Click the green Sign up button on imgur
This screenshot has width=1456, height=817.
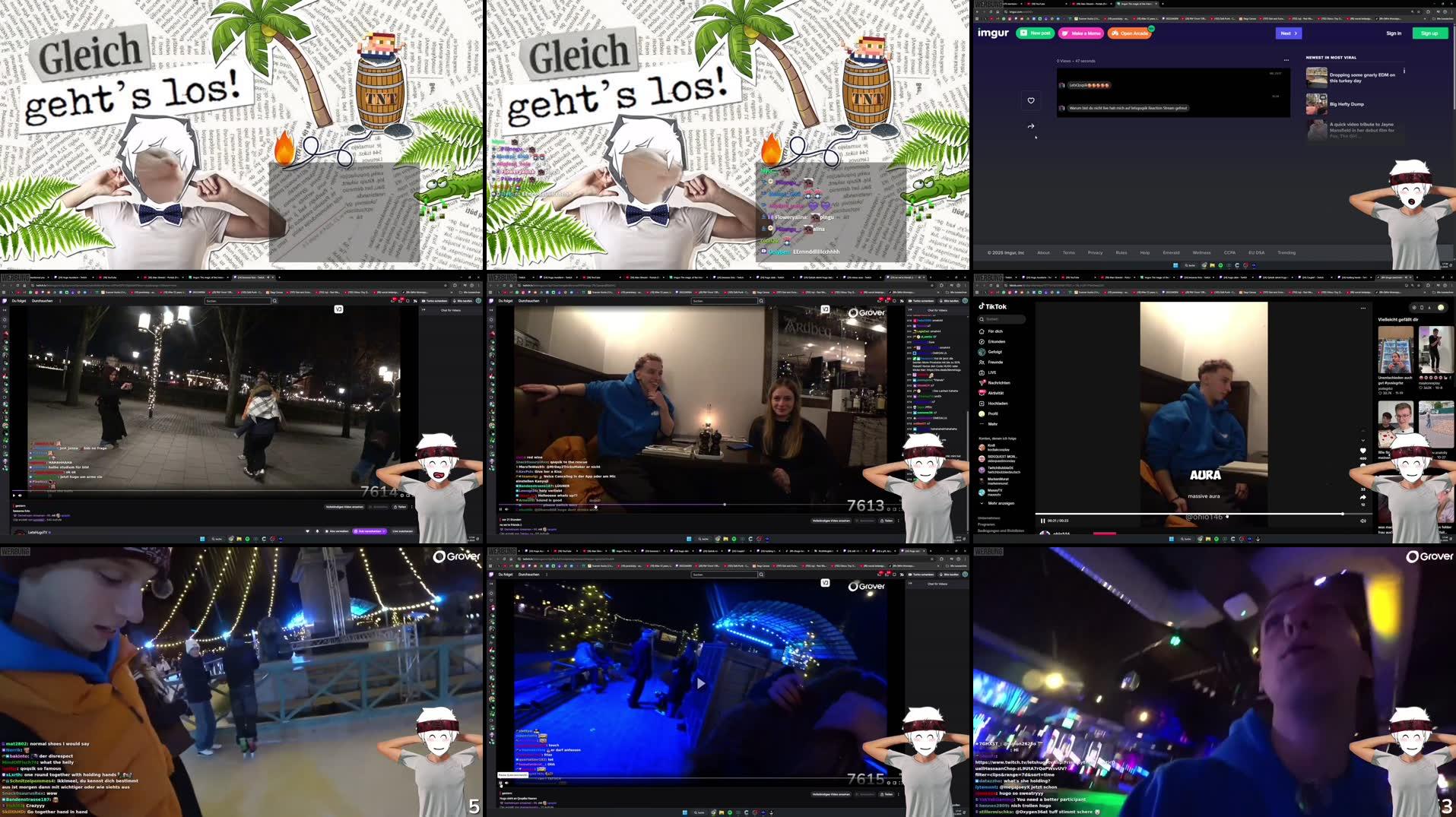pyautogui.click(x=1429, y=33)
